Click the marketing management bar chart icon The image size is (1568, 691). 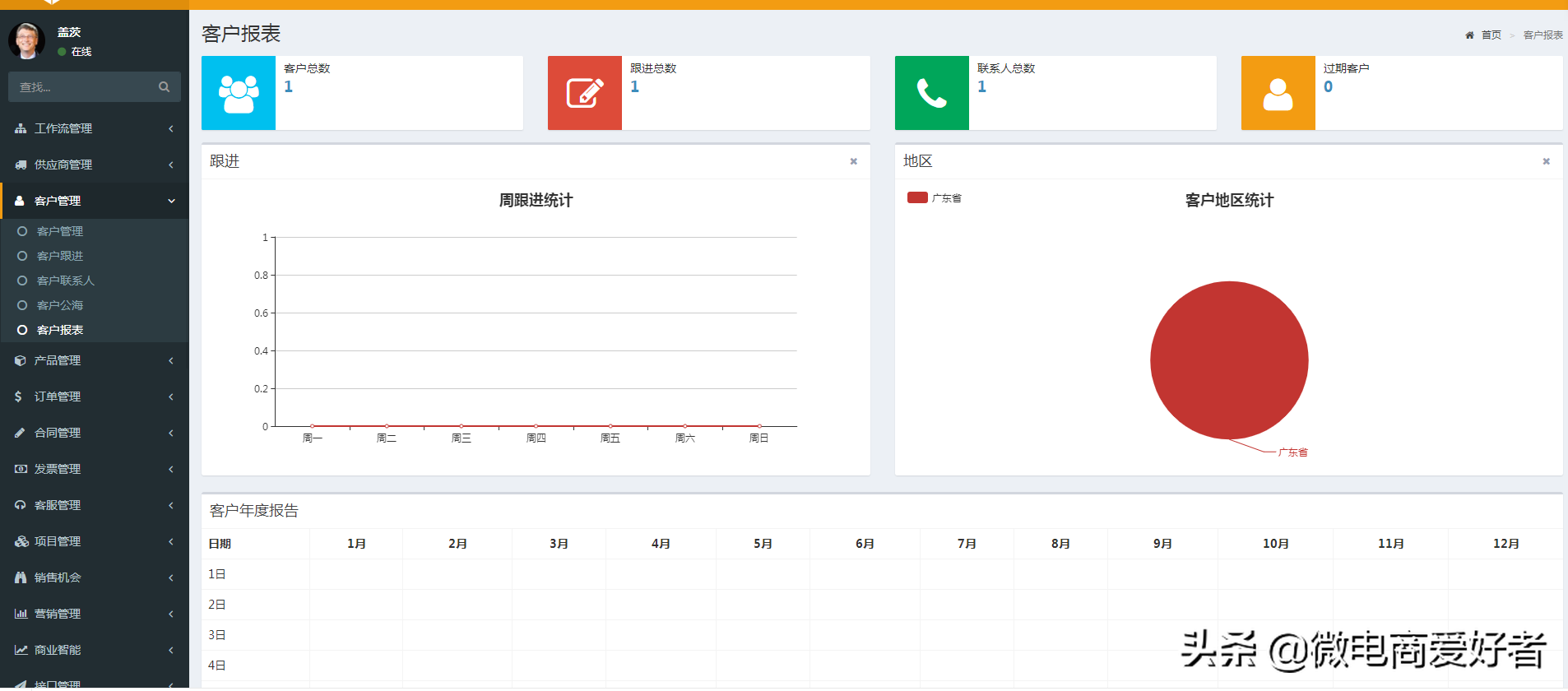tap(21, 614)
